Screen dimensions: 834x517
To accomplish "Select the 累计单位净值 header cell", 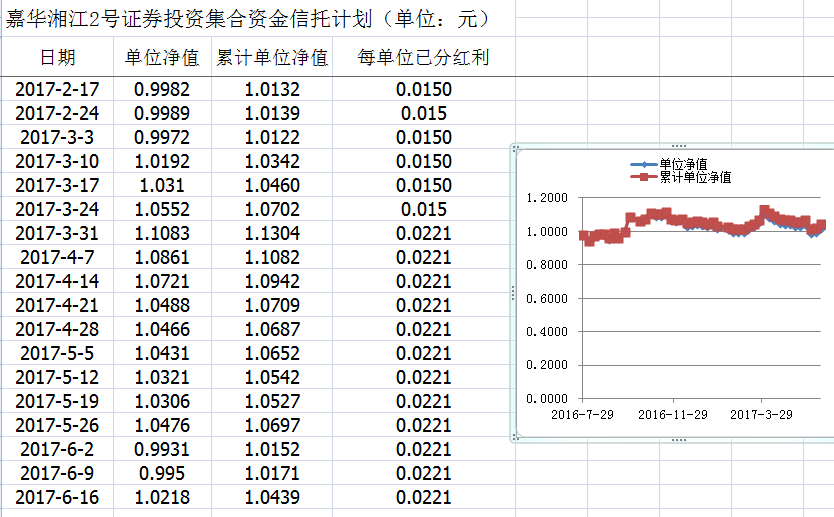I will (272, 58).
